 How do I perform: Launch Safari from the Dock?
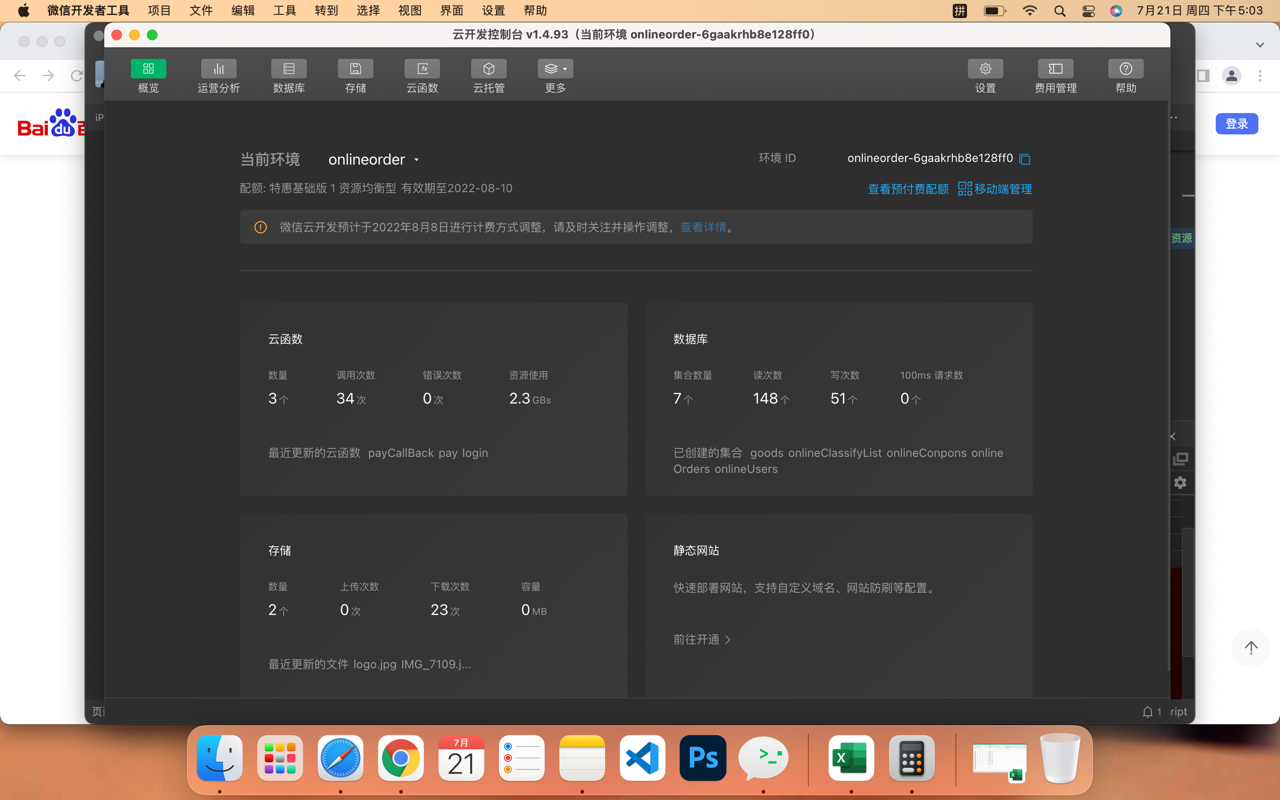click(341, 758)
